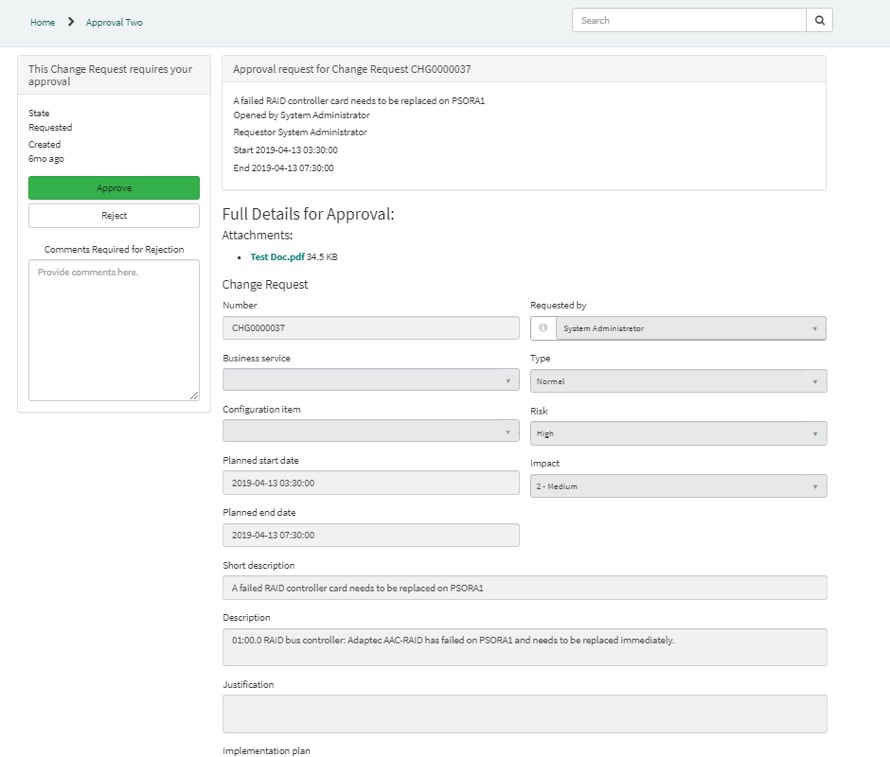Select the Number field containing CHG0000037

371,328
